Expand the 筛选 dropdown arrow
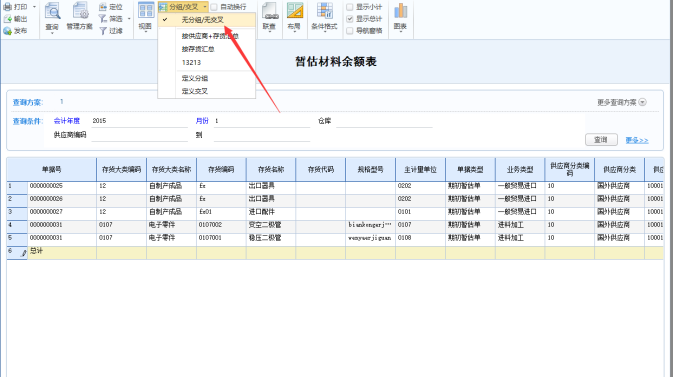The width and height of the screenshot is (673, 378). point(129,19)
